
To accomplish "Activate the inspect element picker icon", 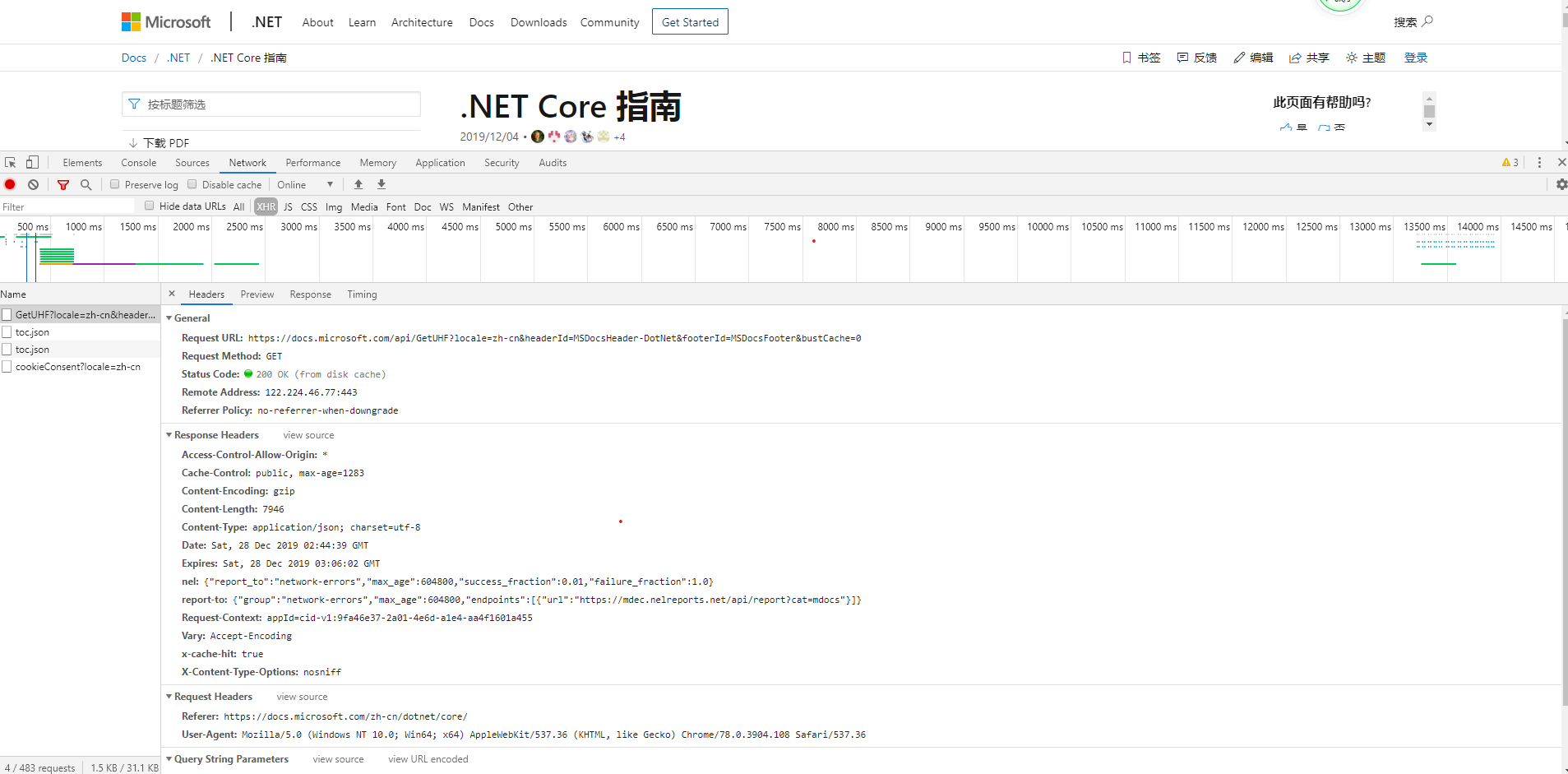I will pyautogui.click(x=11, y=163).
